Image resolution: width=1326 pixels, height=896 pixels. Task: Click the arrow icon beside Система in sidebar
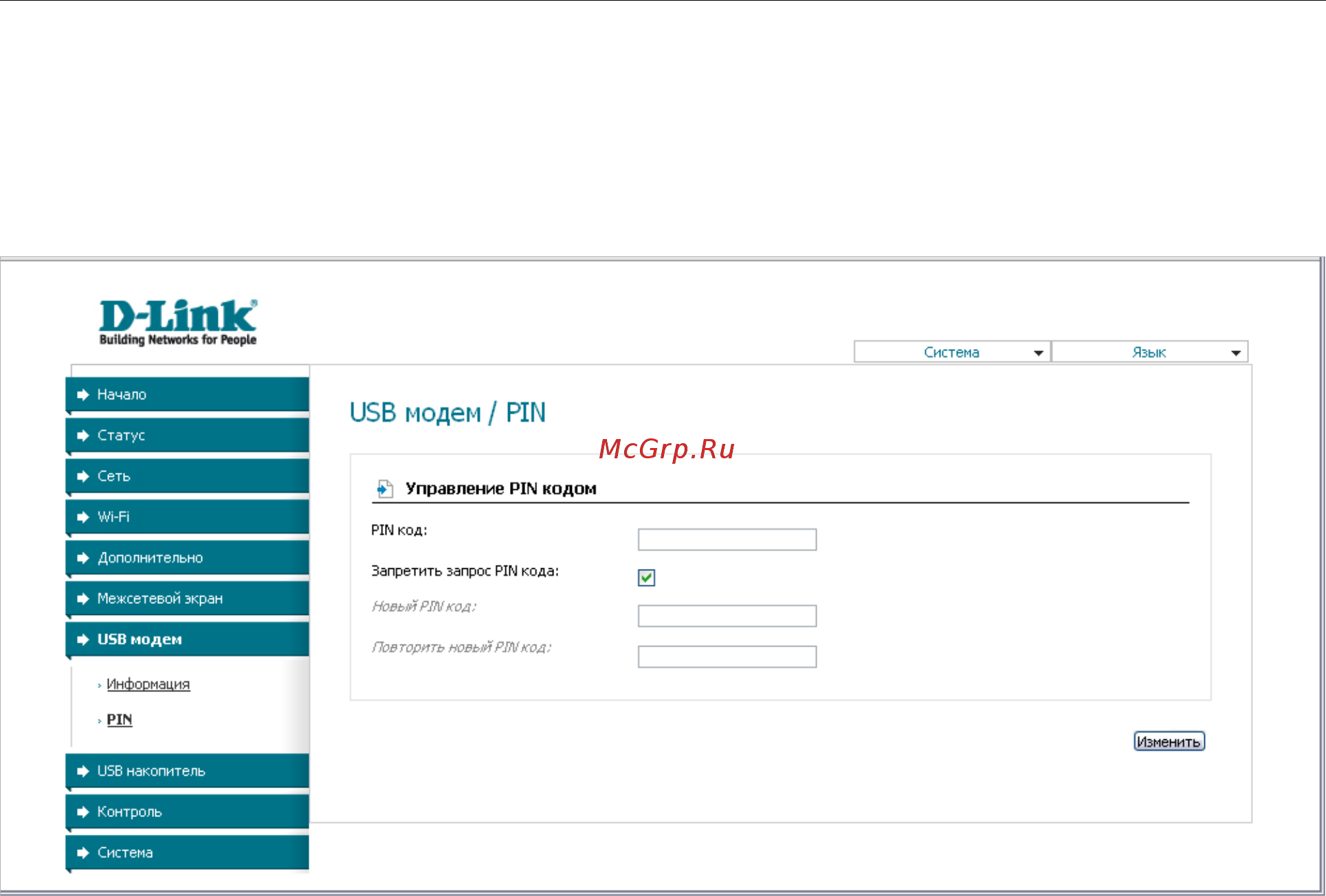83,853
